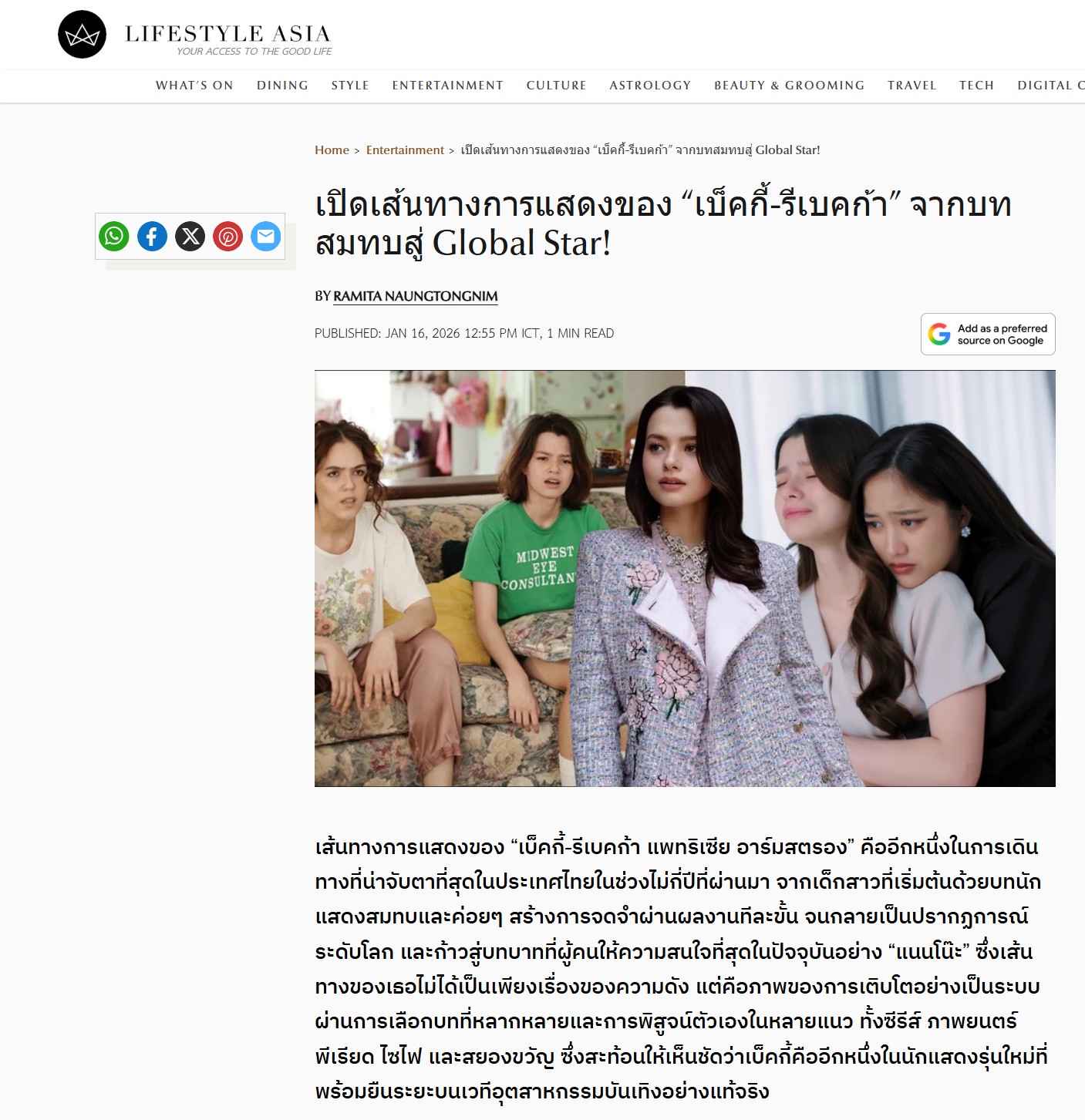1085x1120 pixels.
Task: Open the Entertainment nav item
Action: coord(447,86)
